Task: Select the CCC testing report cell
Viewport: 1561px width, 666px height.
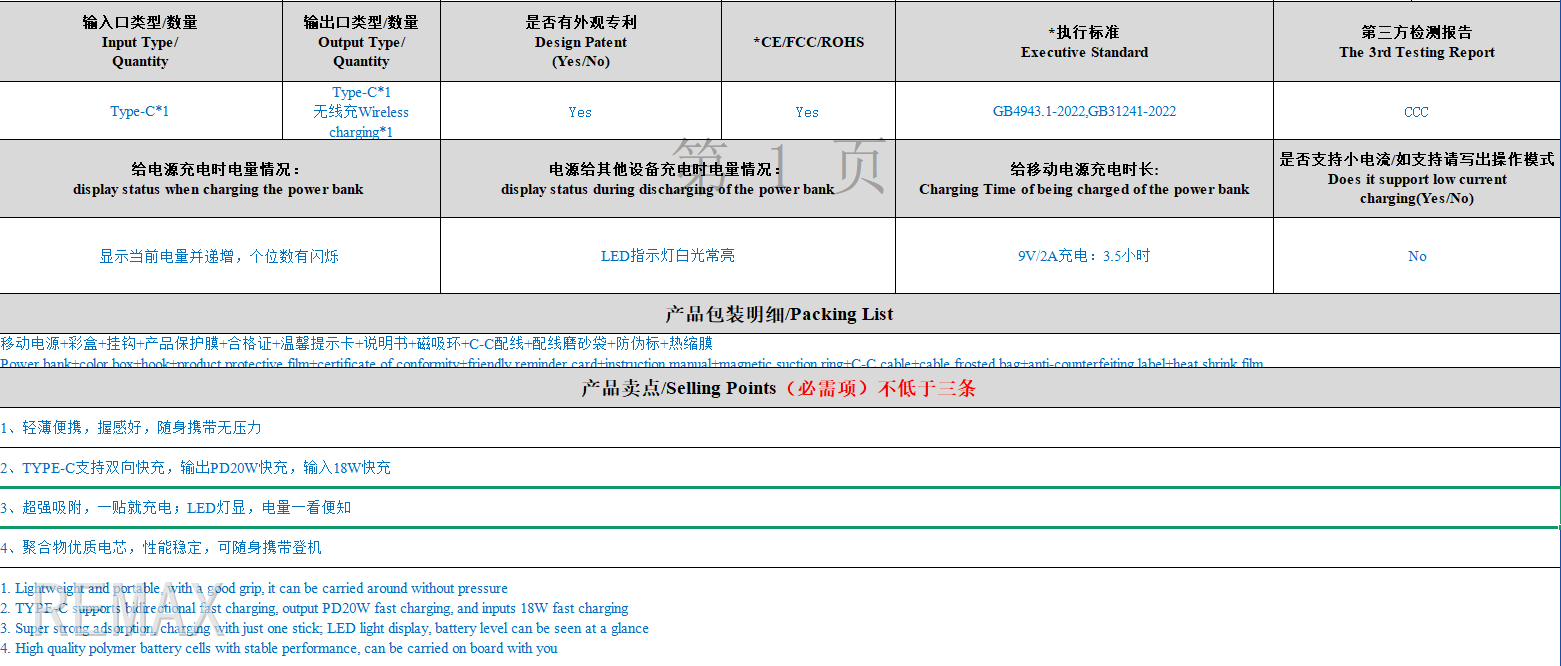Action: (x=1416, y=112)
